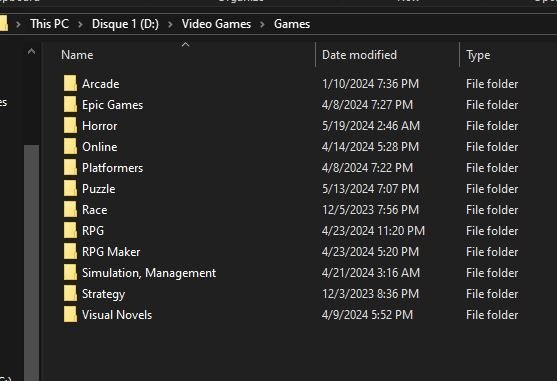Navigate to Video Games breadcrumb
The height and width of the screenshot is (381, 557).
216,24
